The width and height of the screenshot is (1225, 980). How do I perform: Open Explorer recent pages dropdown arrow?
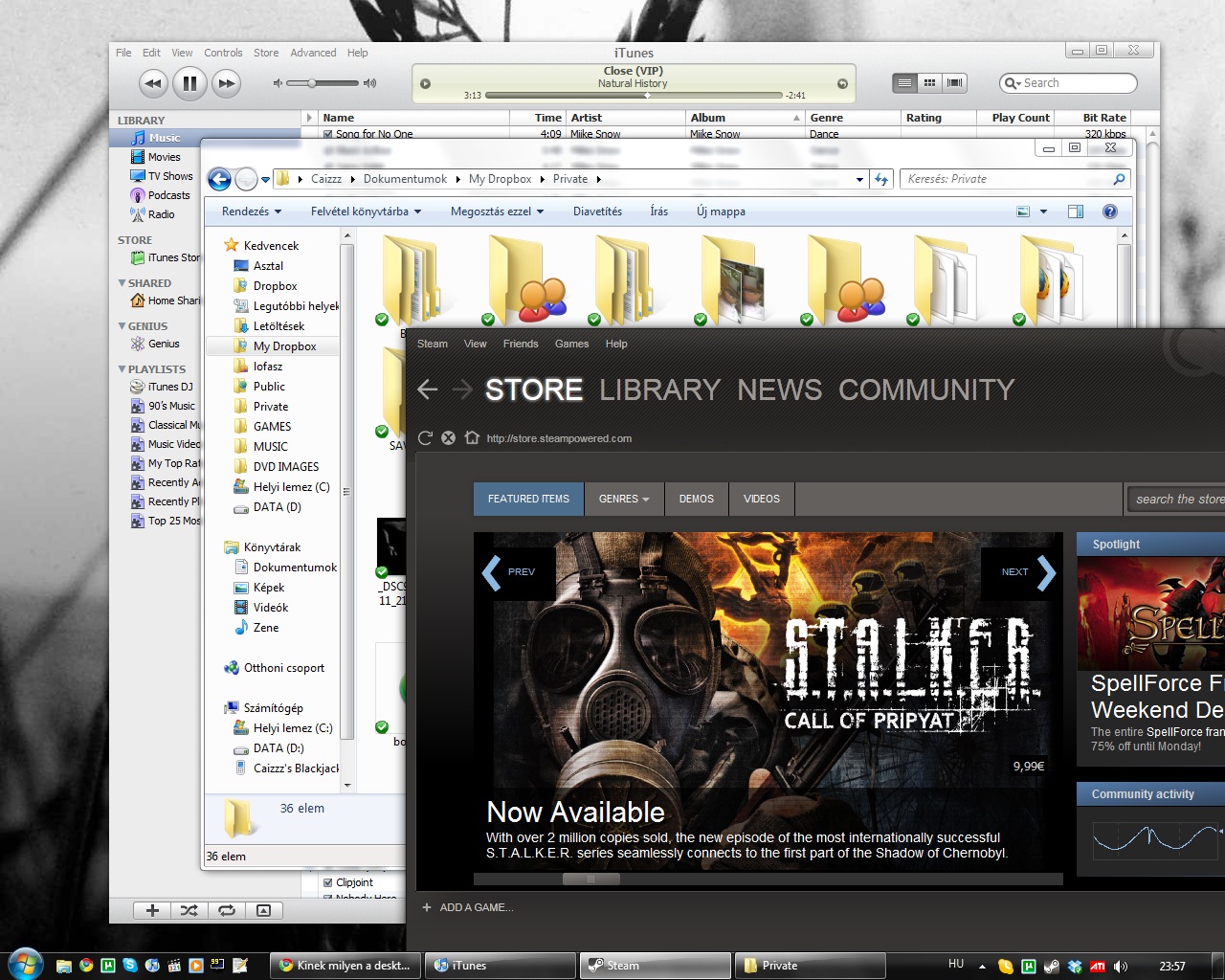[266, 180]
